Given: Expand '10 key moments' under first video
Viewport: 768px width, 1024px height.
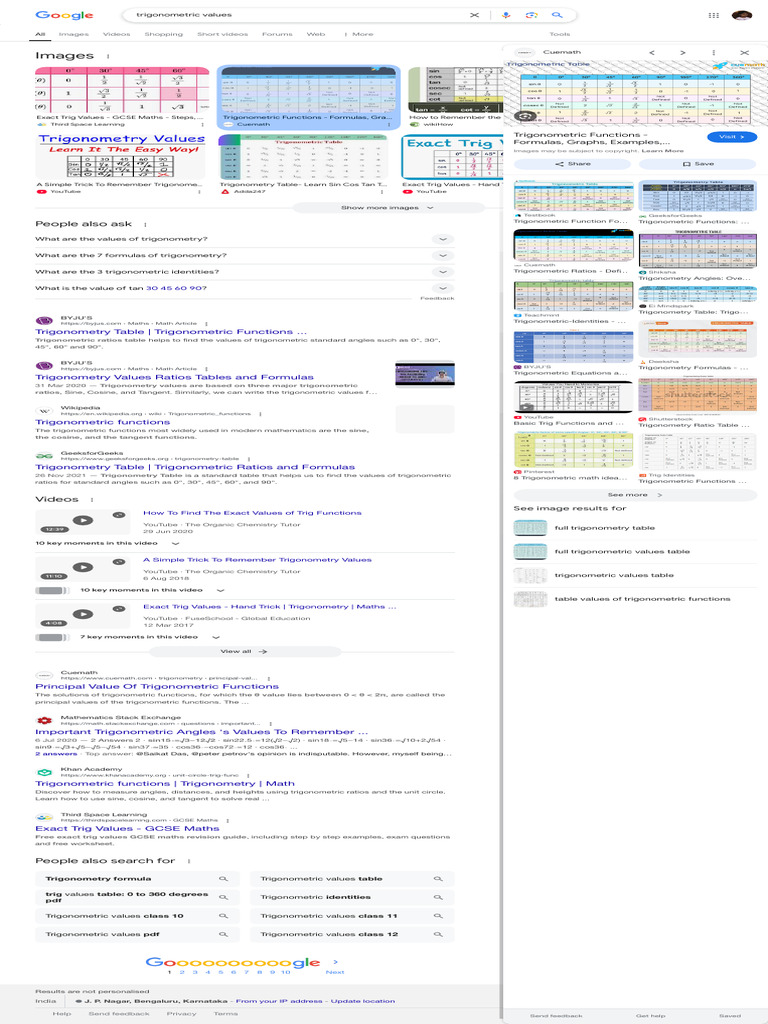Looking at the screenshot, I should 108,543.
